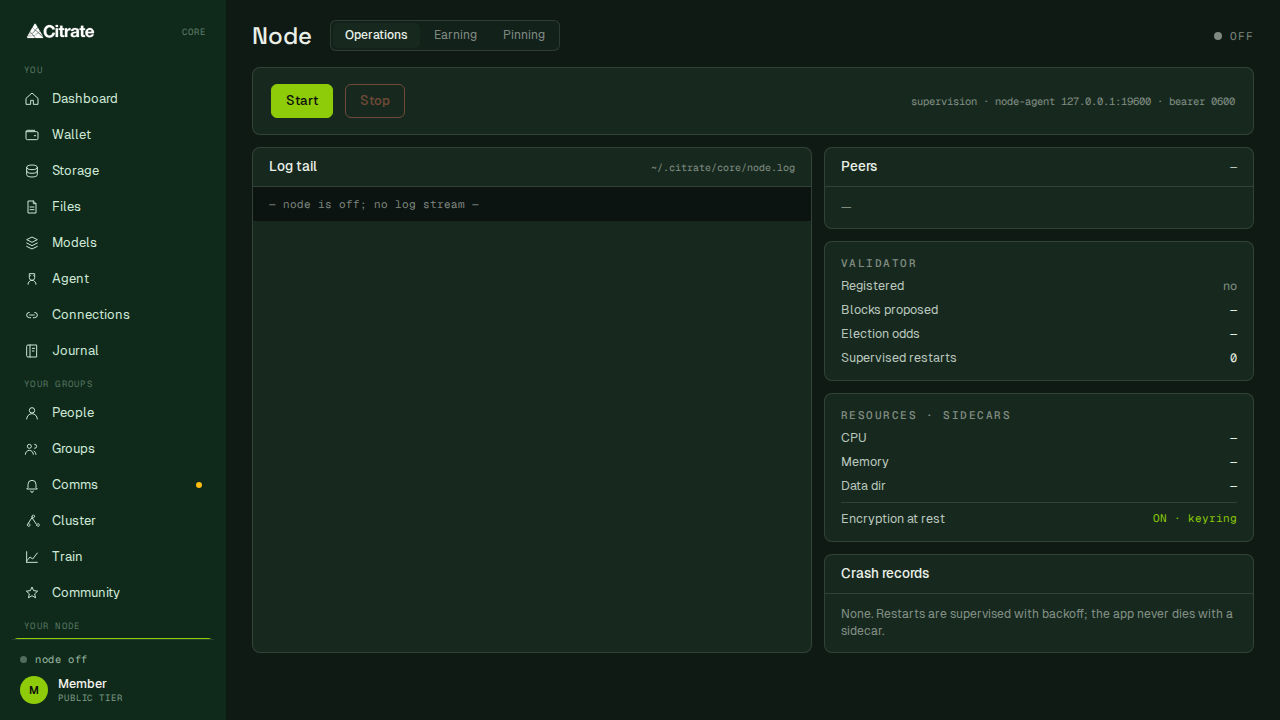This screenshot has width=1280, height=720.
Task: Open the Train section
Action: click(113, 557)
